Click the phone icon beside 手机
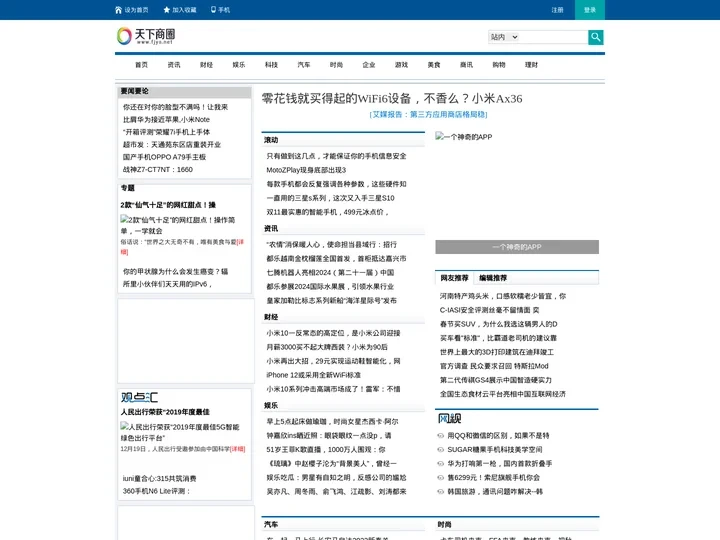Image resolution: width=720 pixels, height=540 pixels. (x=213, y=9)
